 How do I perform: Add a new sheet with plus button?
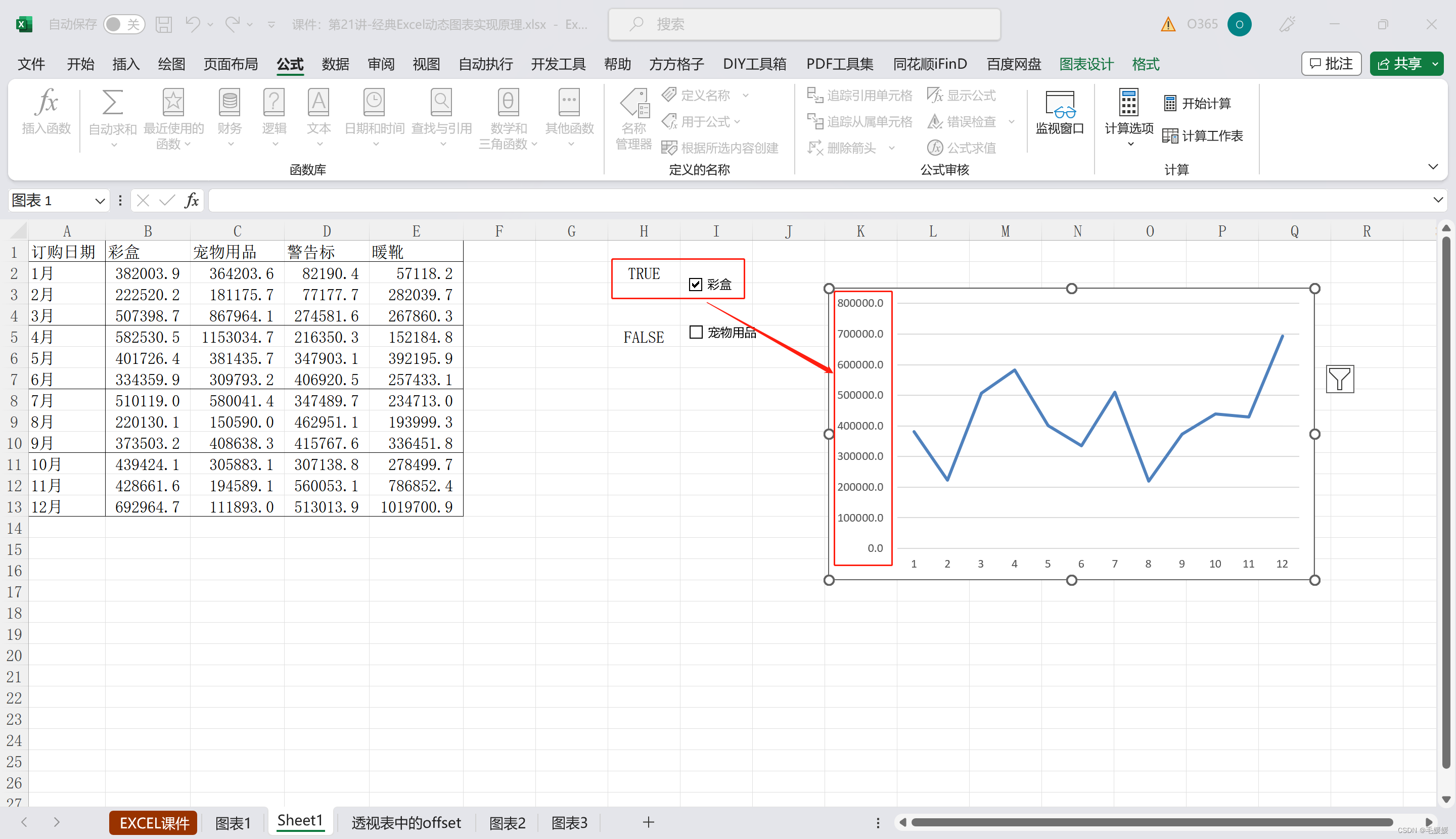coord(649,822)
